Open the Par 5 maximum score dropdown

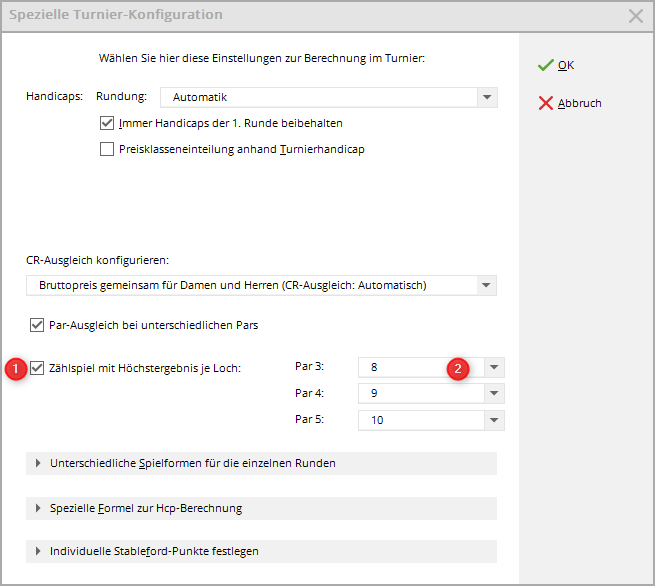point(494,420)
